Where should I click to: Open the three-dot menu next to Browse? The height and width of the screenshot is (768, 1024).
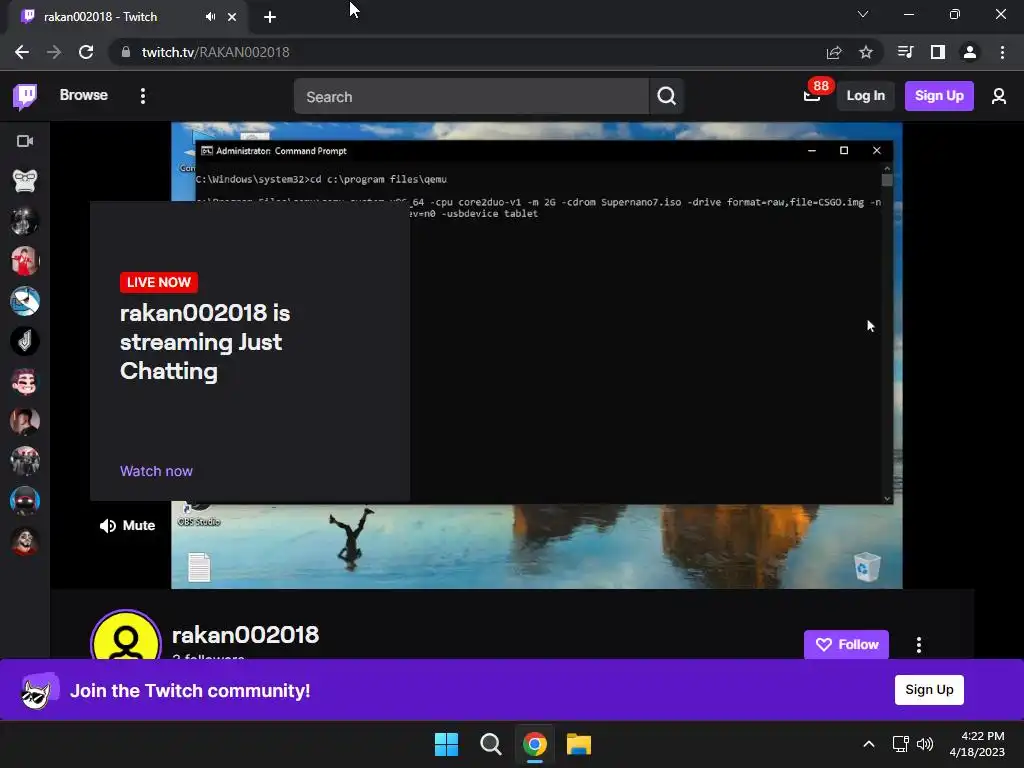pyautogui.click(x=142, y=96)
